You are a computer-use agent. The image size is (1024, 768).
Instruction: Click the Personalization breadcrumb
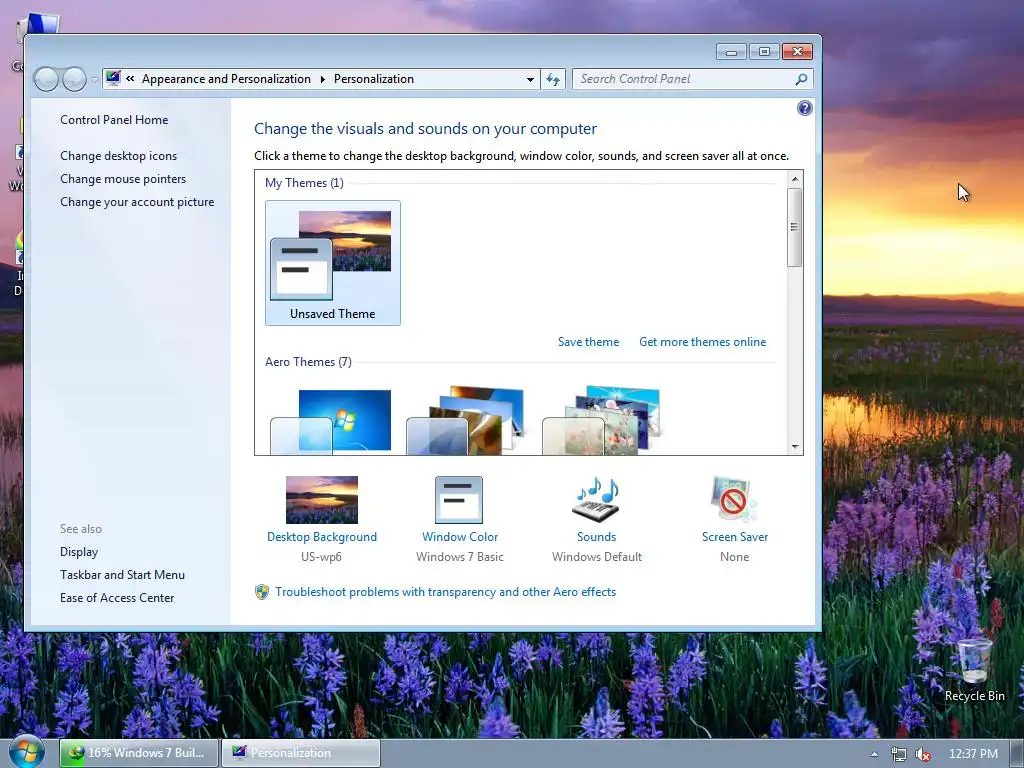point(374,79)
